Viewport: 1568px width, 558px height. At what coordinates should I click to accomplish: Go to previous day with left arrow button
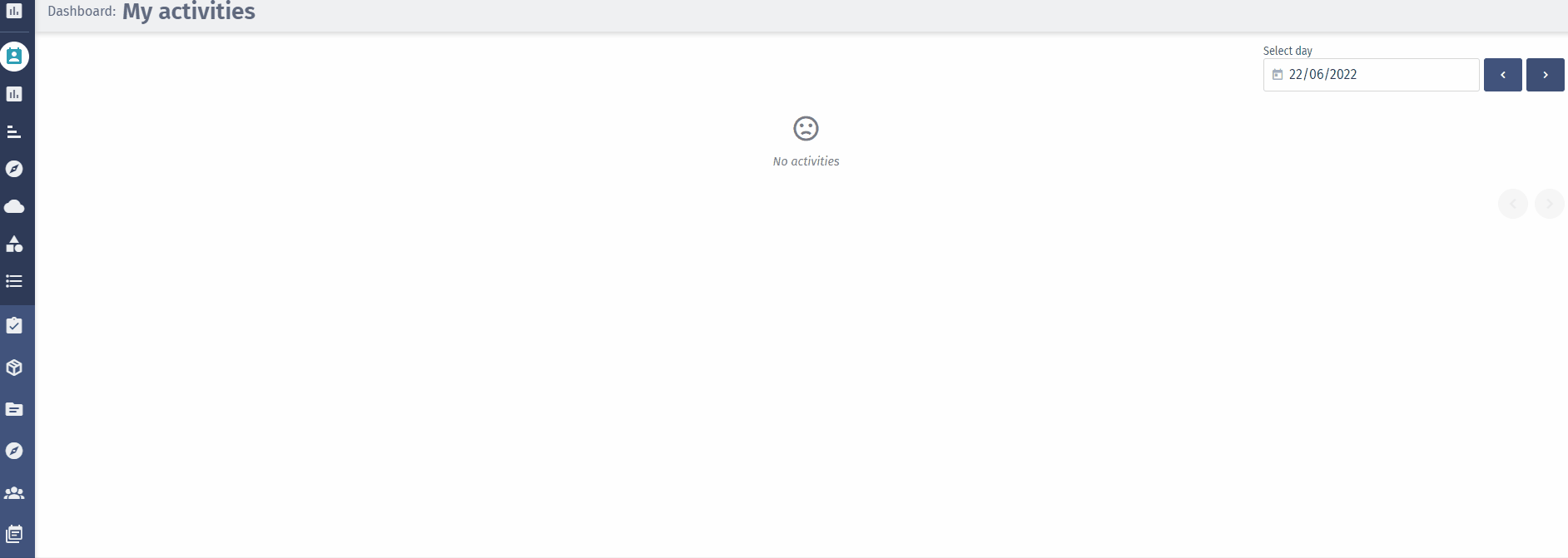click(x=1503, y=75)
